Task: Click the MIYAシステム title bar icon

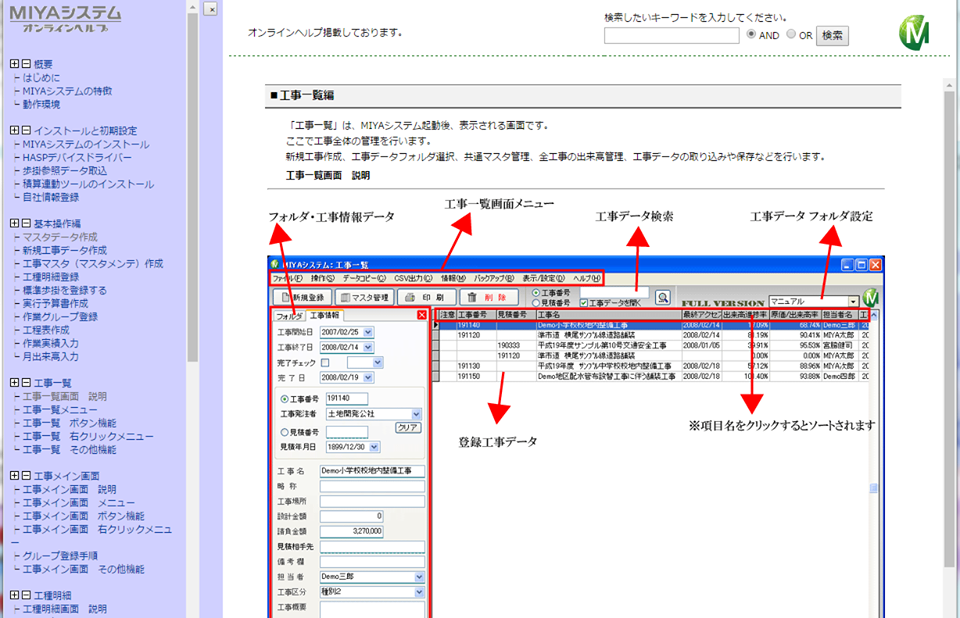Action: coord(275,265)
